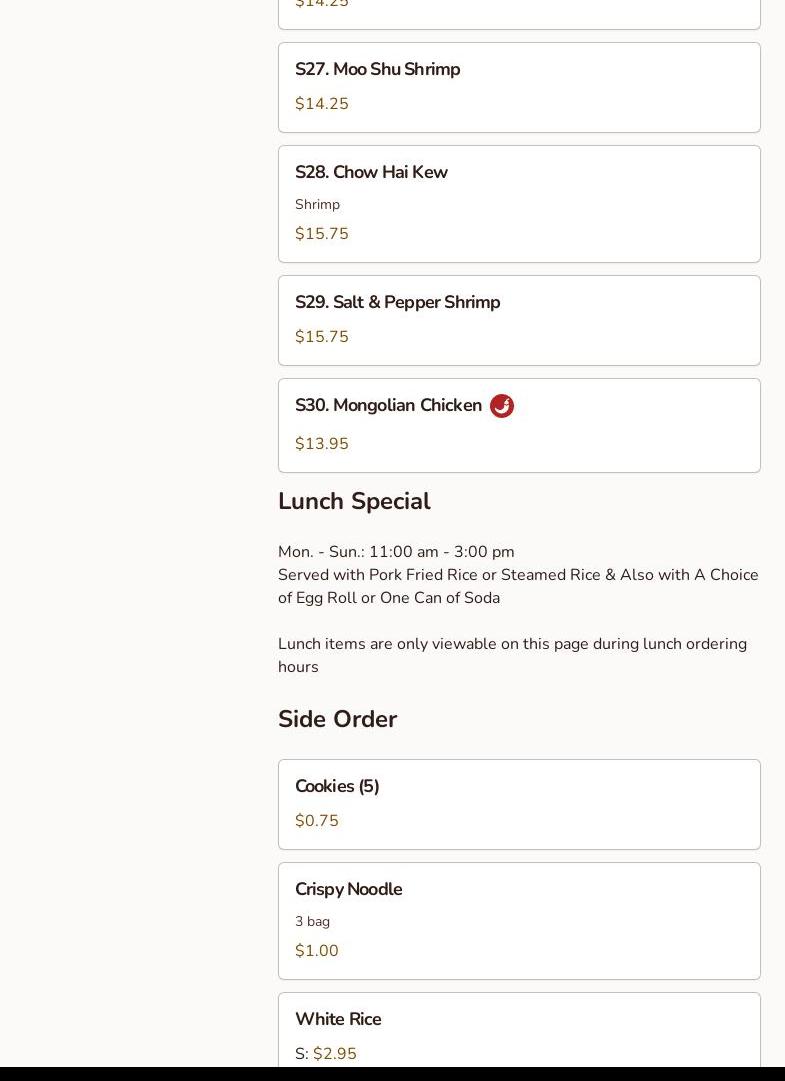The image size is (785, 1081).
Task: Click the Shrimp description under Chow Hai Kew
Action: [x=317, y=204]
